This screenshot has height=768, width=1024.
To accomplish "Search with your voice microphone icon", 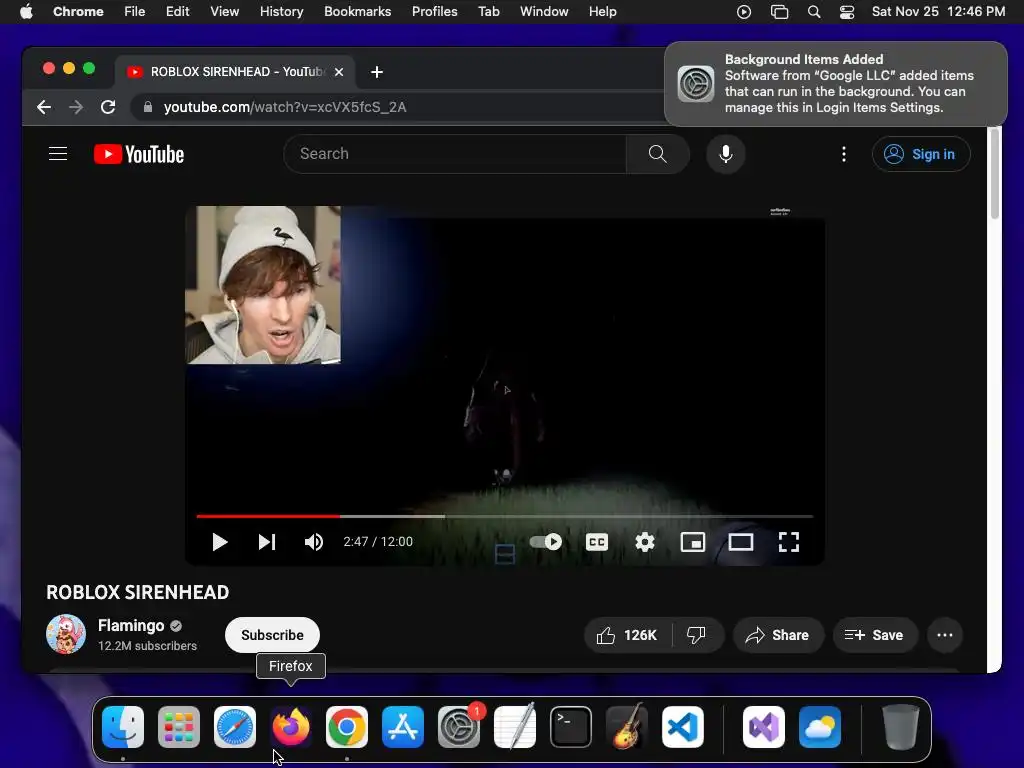I will [x=726, y=153].
